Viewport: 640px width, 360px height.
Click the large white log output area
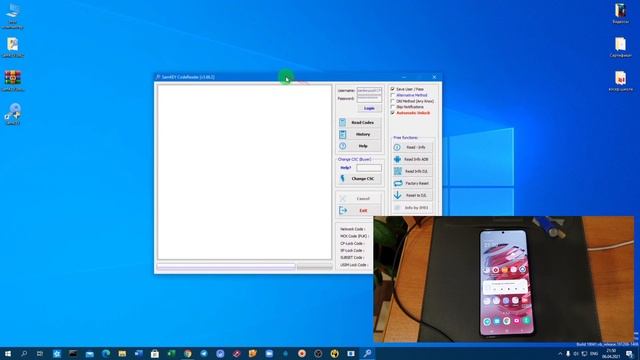coord(244,172)
